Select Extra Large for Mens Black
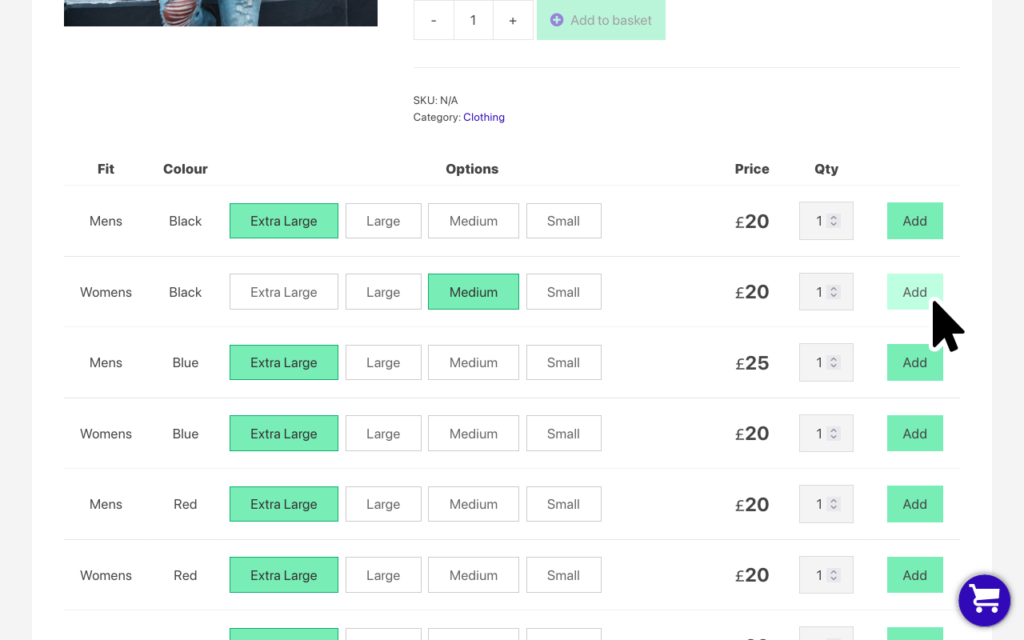Screen dimensions: 1024x640 283,221
